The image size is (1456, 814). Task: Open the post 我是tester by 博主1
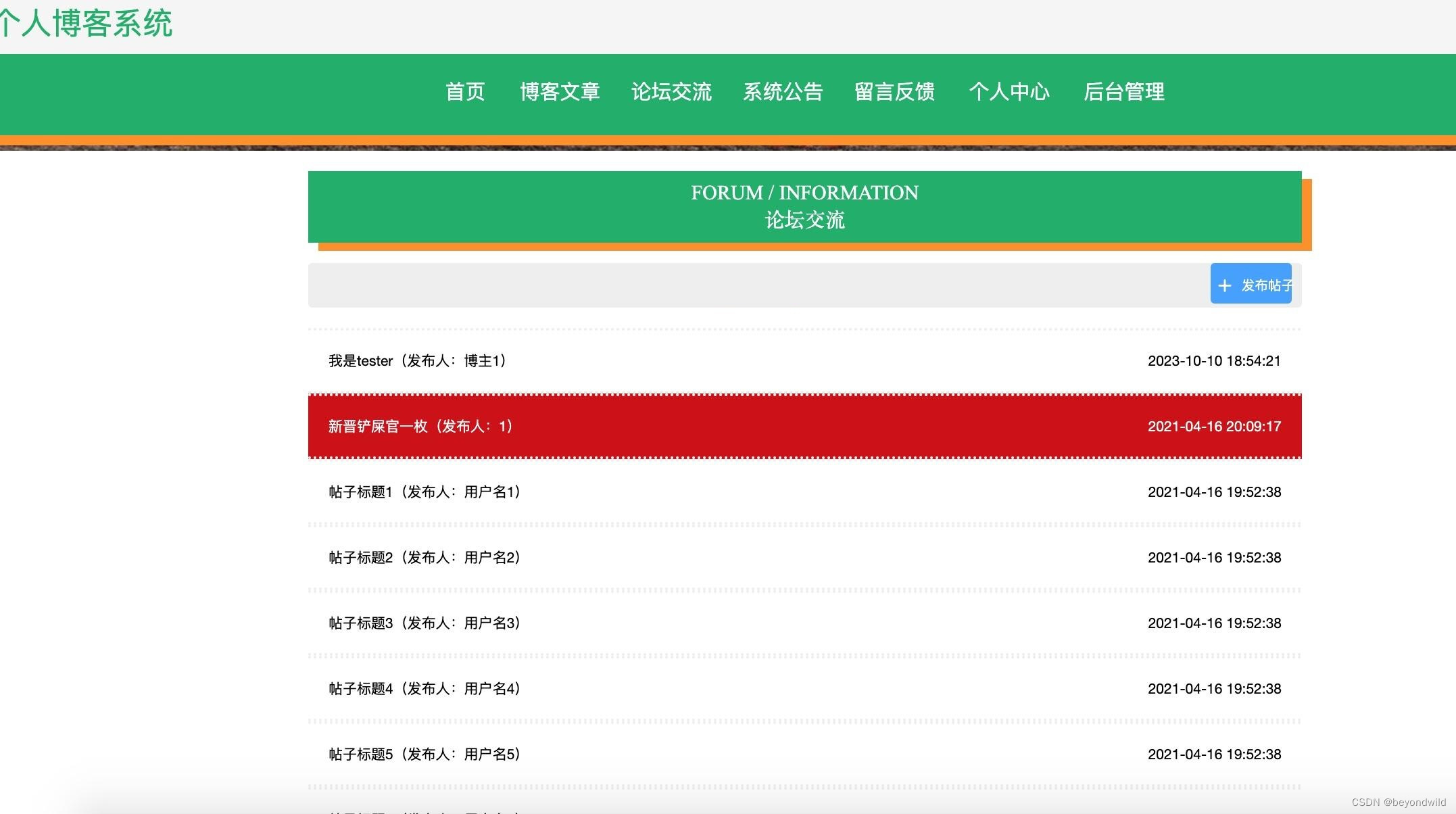pyautogui.click(x=416, y=360)
